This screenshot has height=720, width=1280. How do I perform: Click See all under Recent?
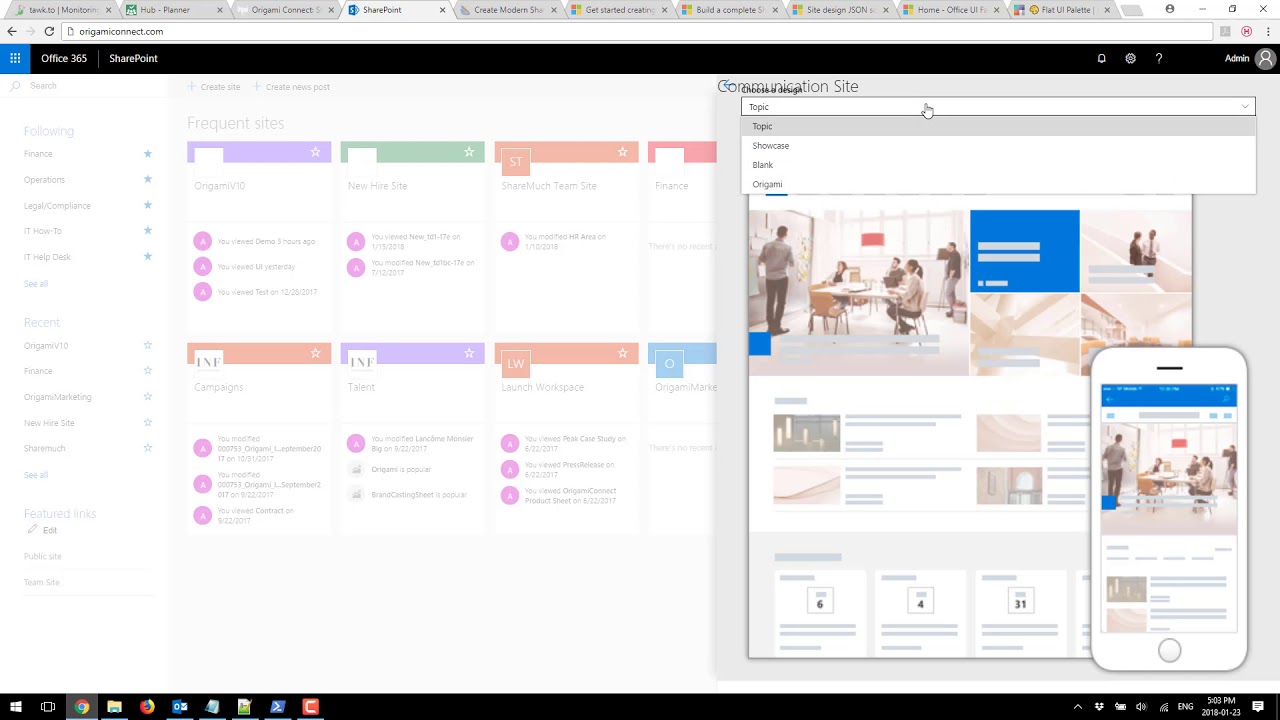[x=36, y=475]
